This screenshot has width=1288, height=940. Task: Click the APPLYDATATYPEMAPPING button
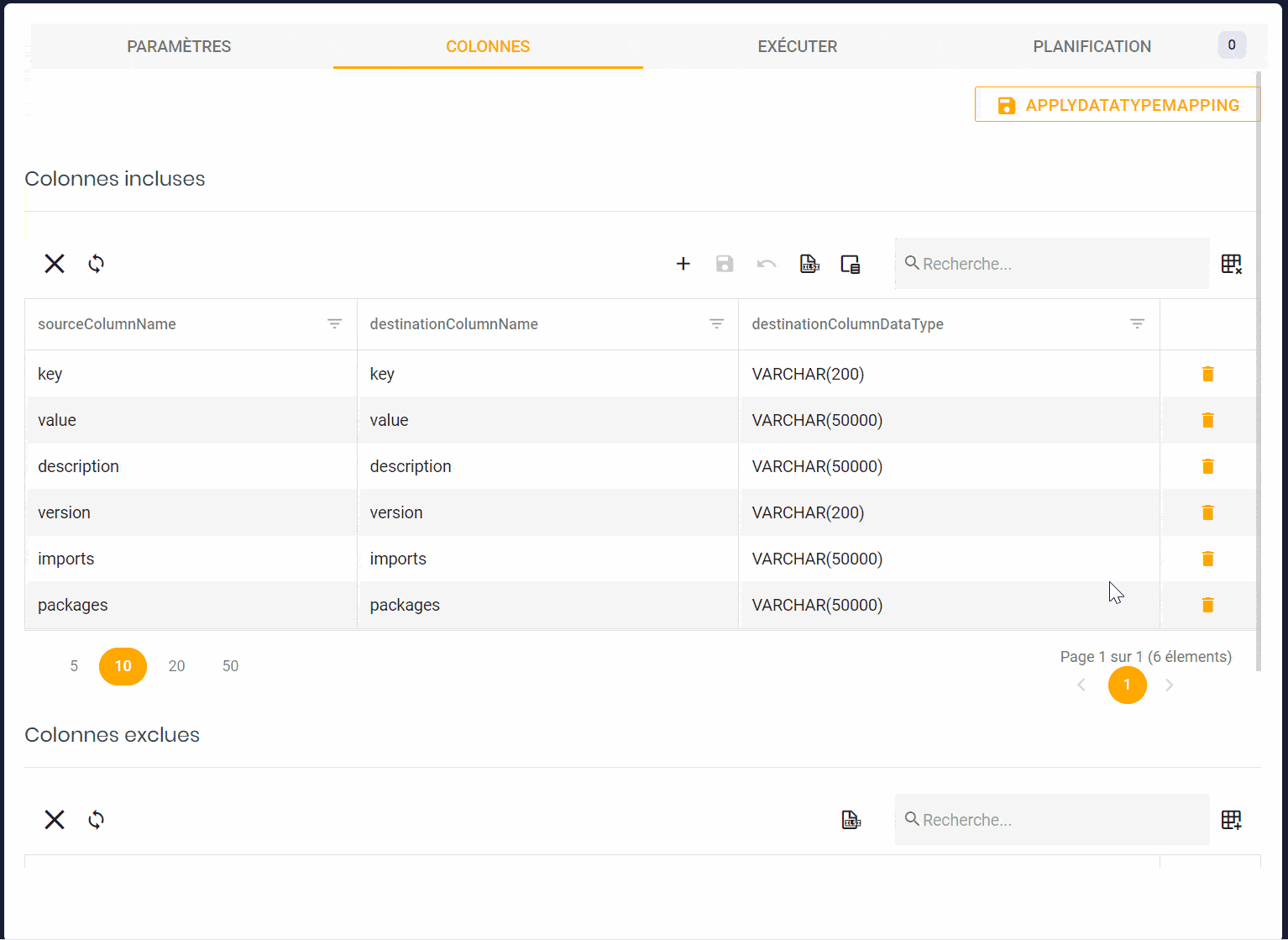[1117, 105]
